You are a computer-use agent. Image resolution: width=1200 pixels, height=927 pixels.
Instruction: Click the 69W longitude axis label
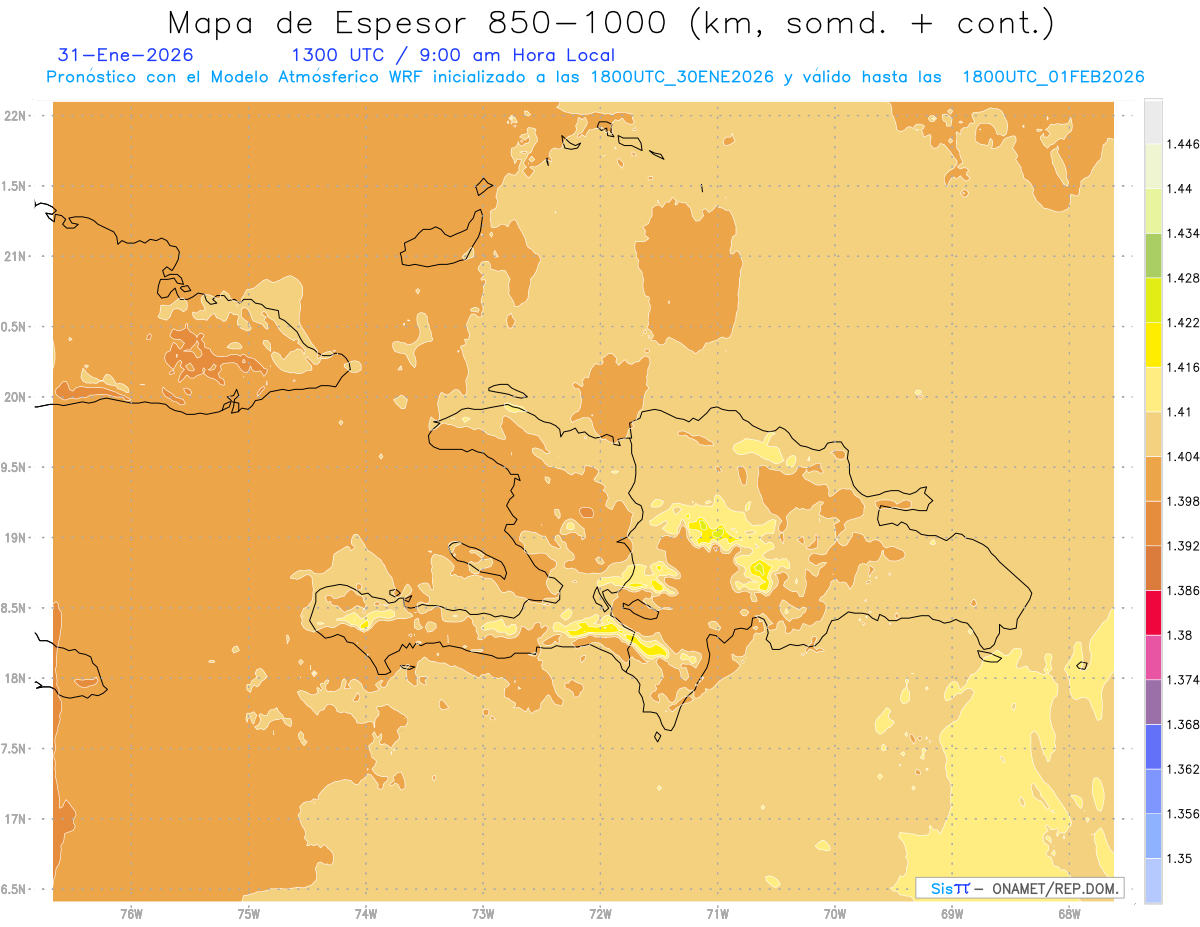click(951, 914)
